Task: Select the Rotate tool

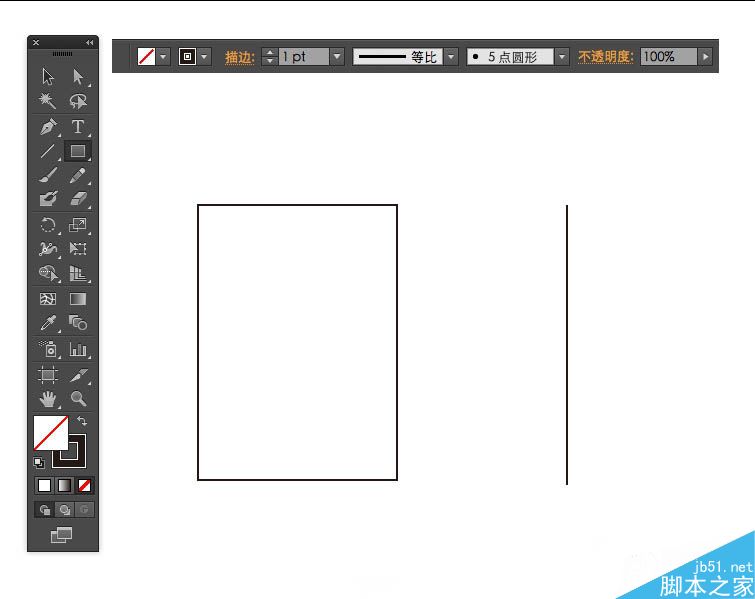Action: 48,225
